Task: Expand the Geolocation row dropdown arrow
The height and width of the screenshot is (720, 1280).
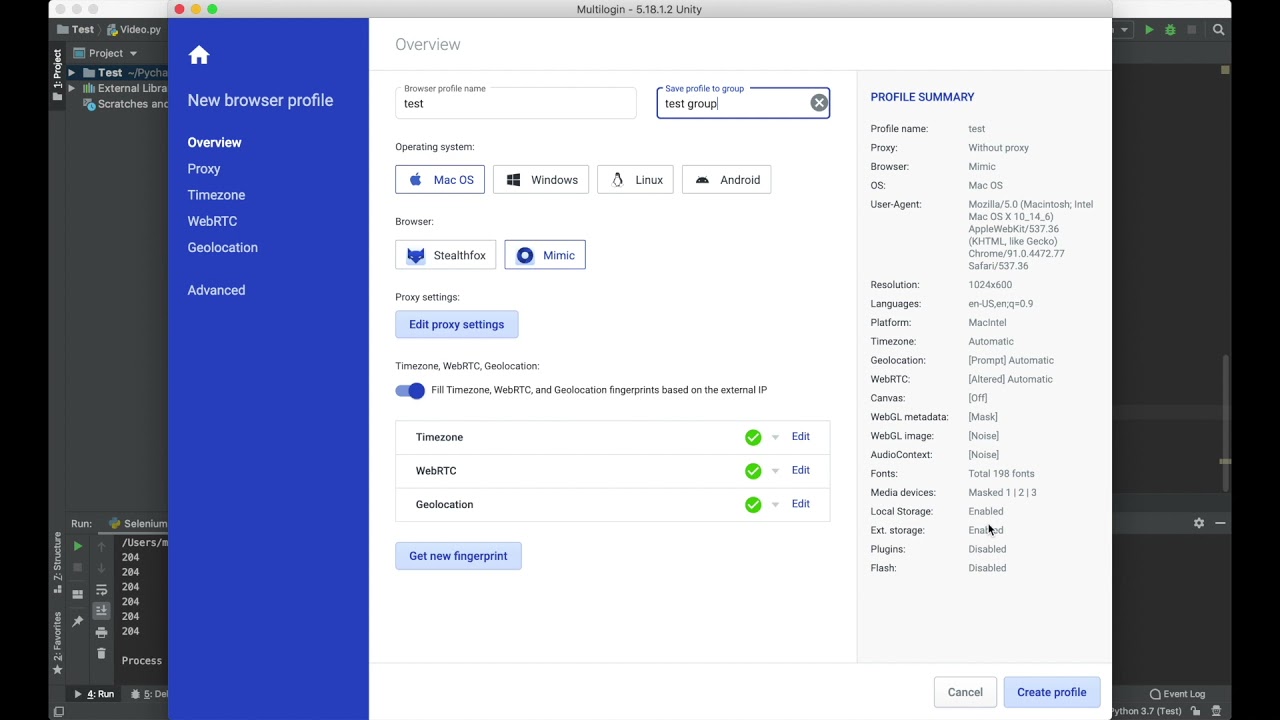Action: point(775,505)
